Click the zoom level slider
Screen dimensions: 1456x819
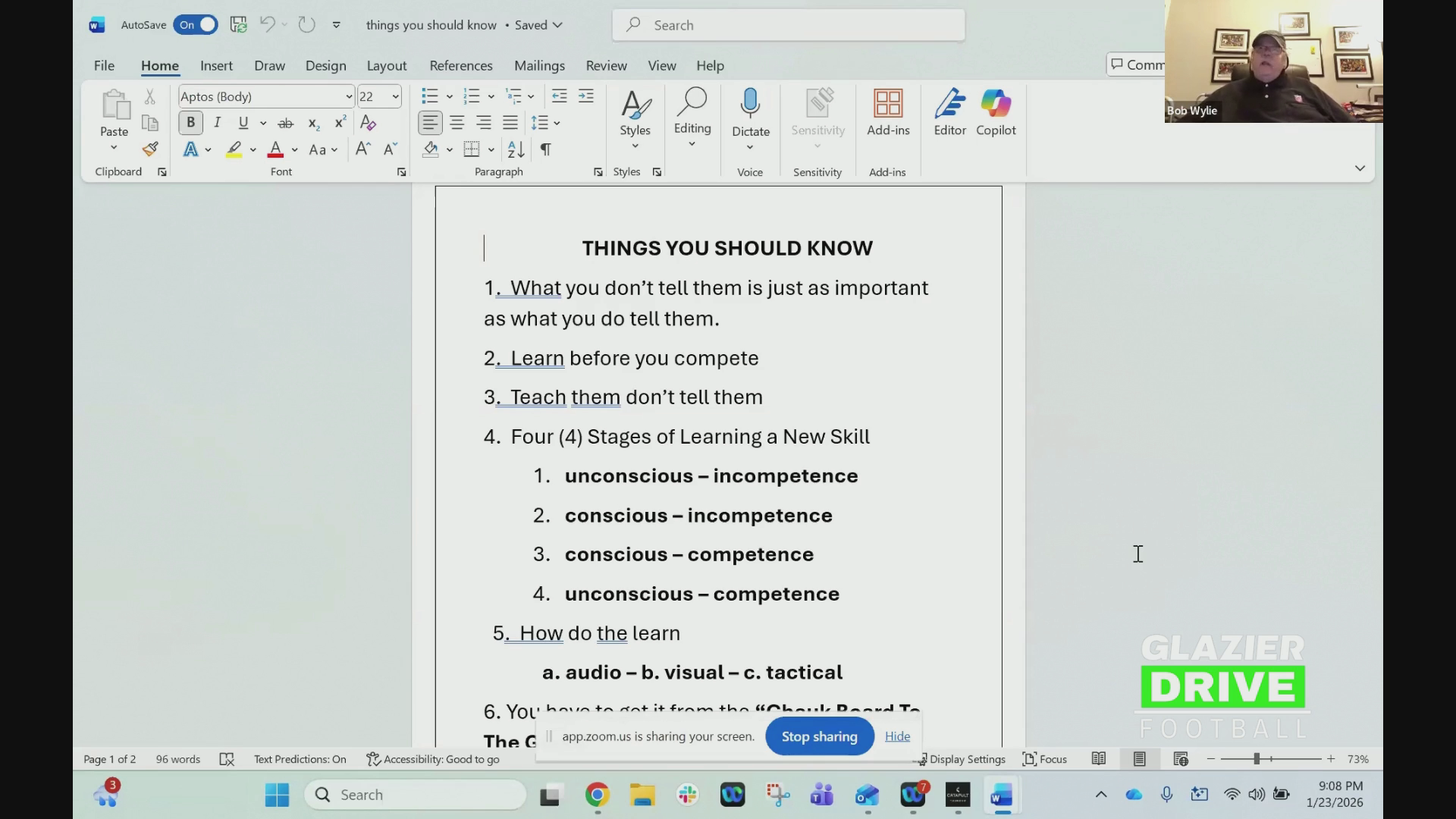click(1257, 759)
